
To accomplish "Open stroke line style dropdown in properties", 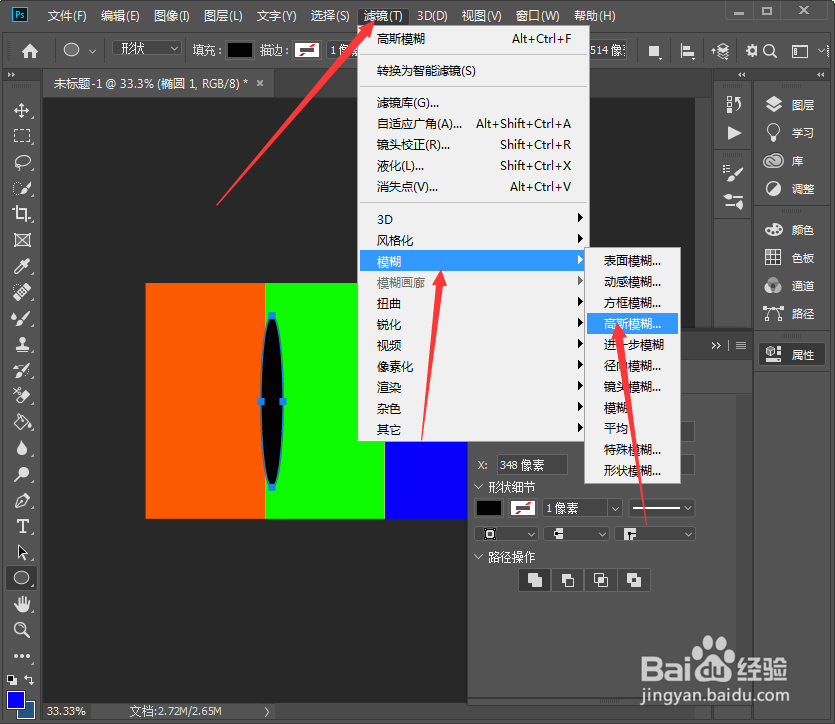I will [x=662, y=508].
